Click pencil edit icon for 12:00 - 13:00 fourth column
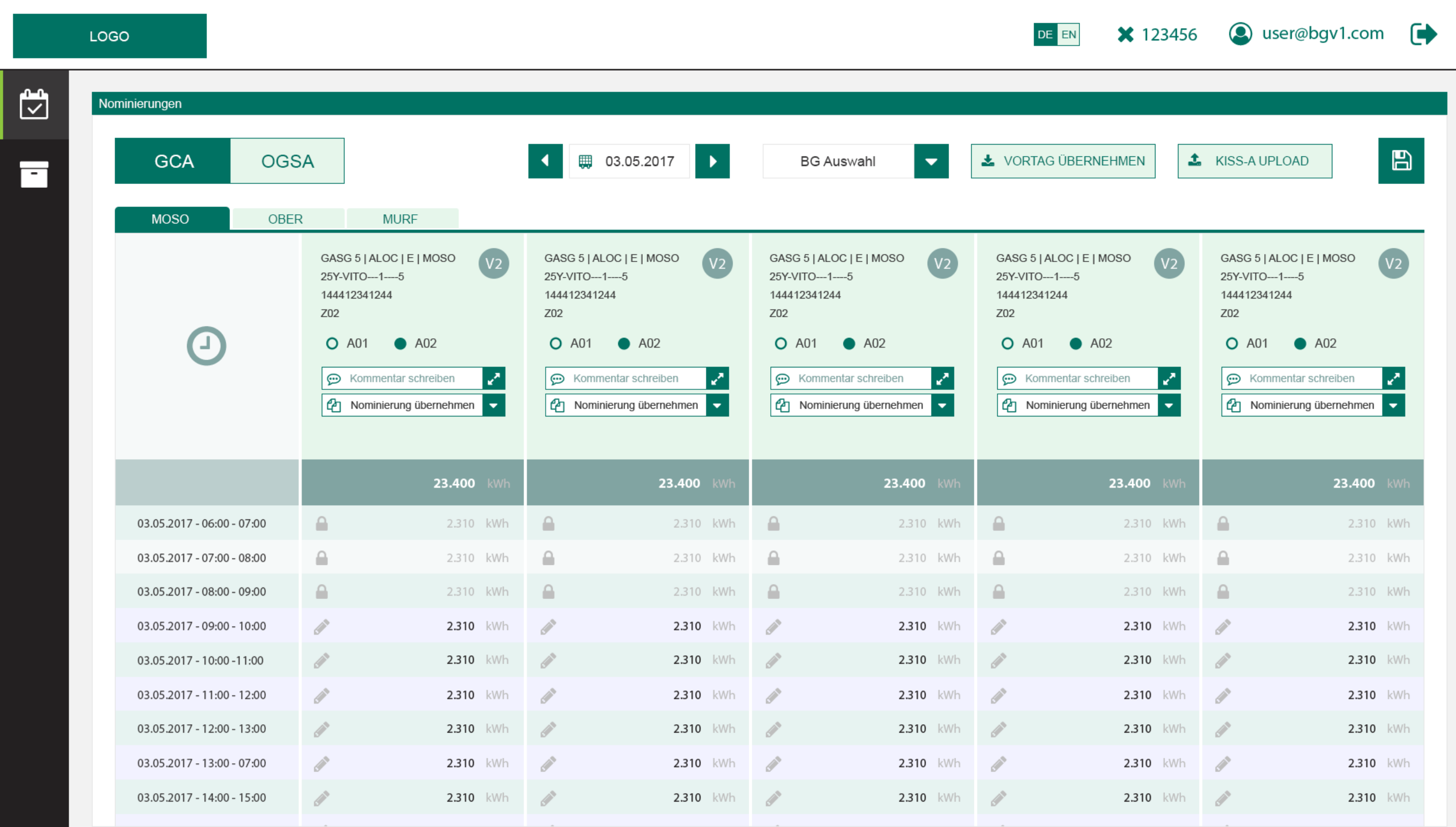 [999, 729]
